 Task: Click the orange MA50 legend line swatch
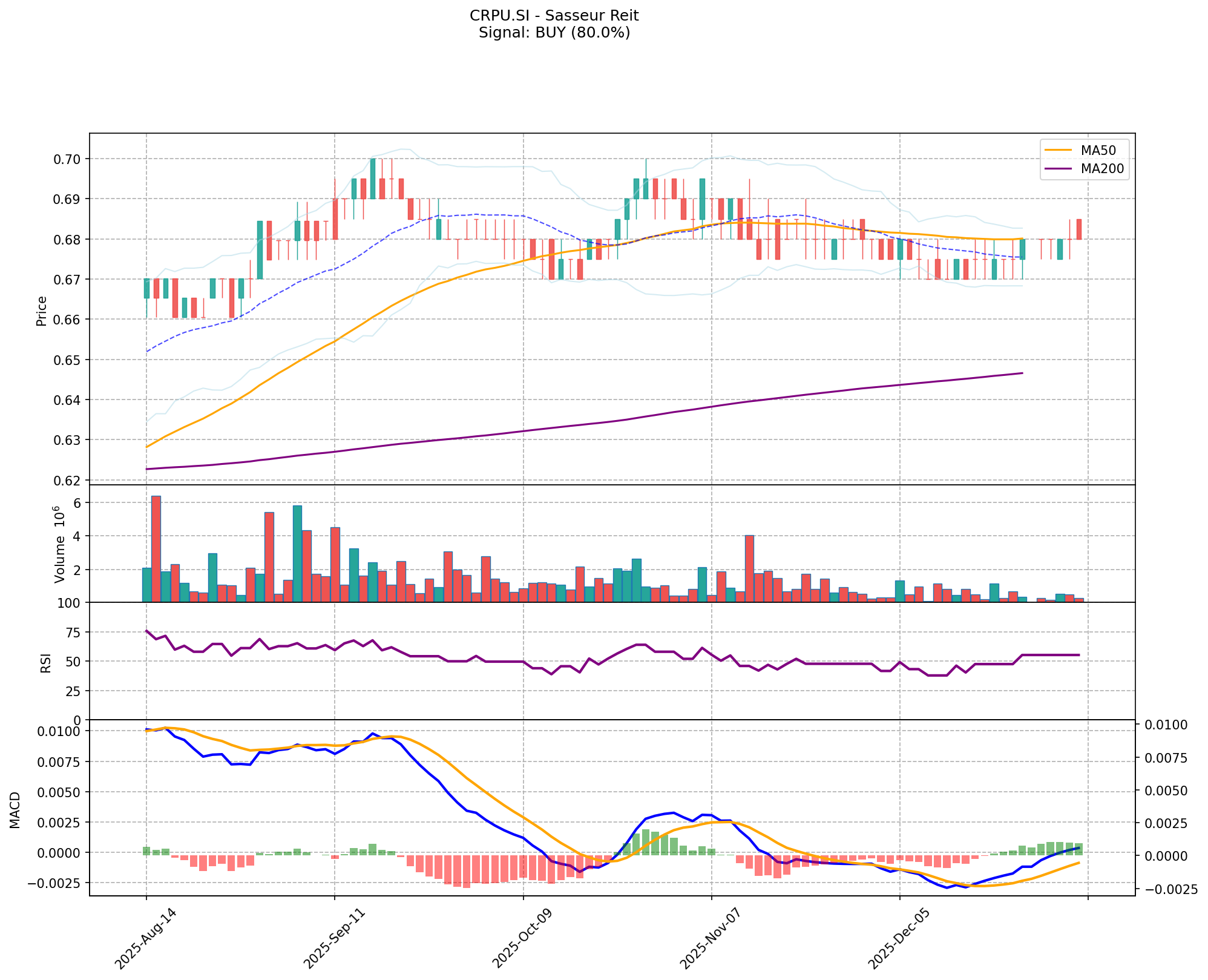pyautogui.click(x=1057, y=150)
